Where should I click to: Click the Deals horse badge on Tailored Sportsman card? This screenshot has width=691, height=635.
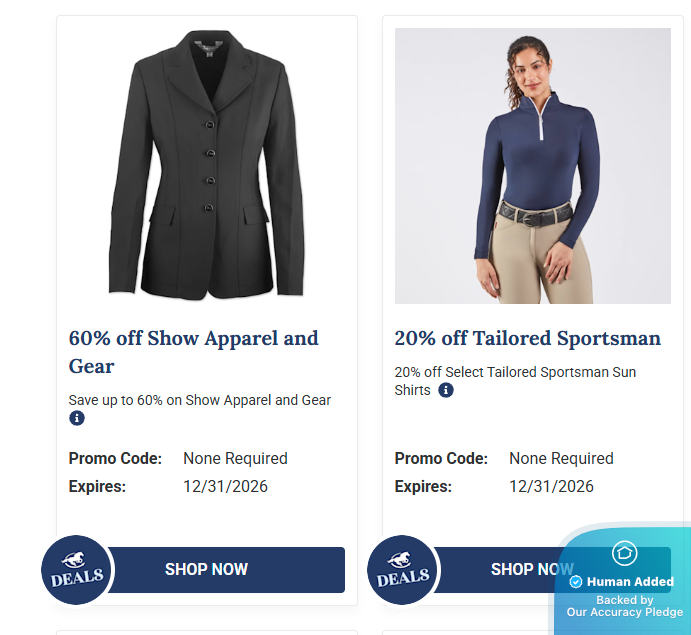pyautogui.click(x=404, y=570)
